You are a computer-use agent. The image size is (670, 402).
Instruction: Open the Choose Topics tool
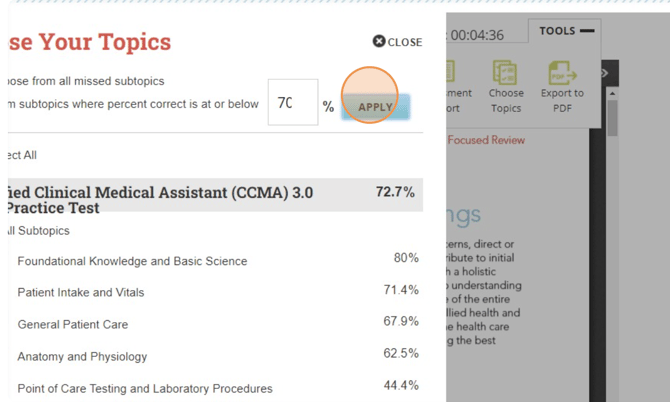[506, 85]
